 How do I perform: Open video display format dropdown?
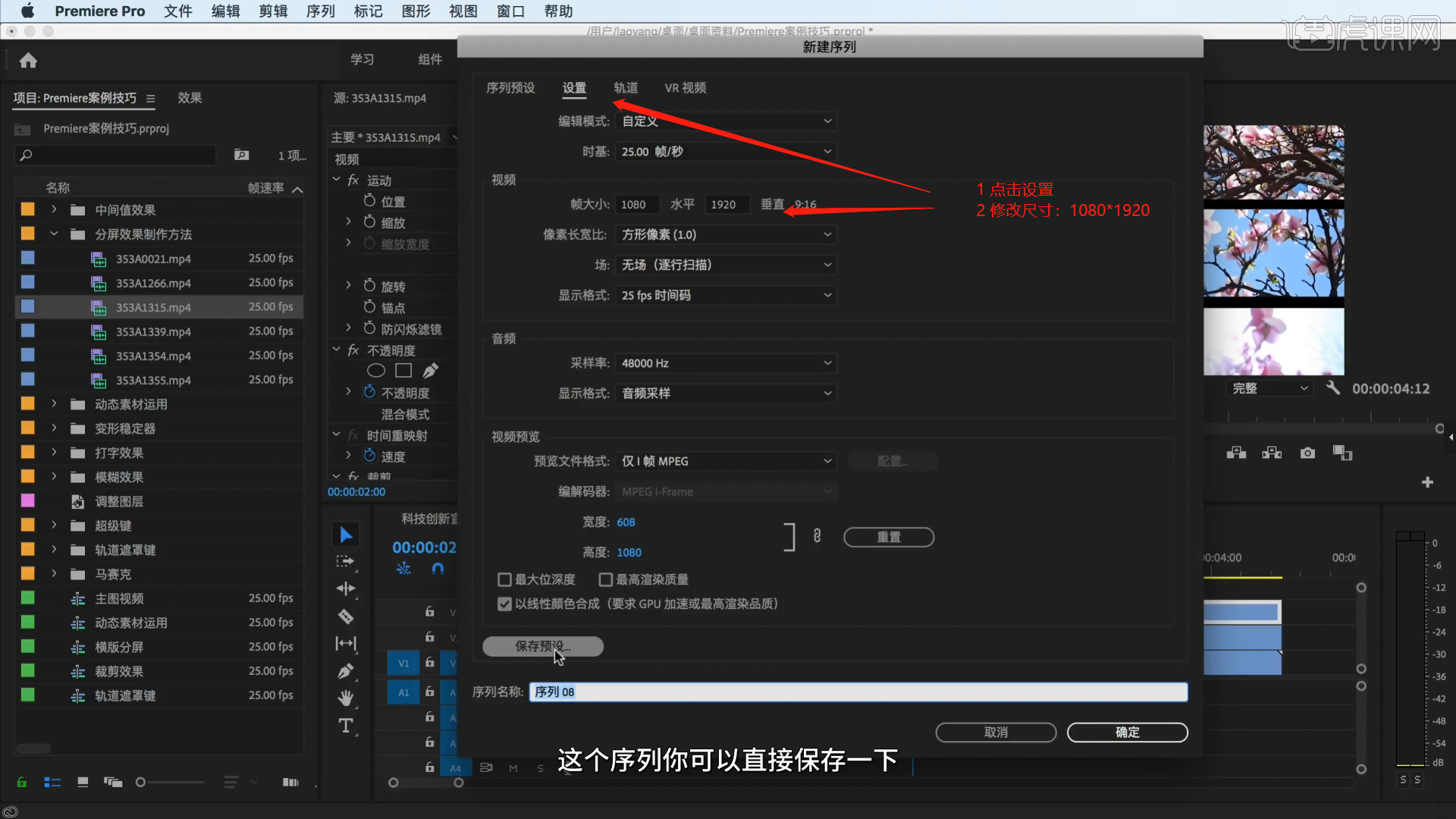coord(726,295)
